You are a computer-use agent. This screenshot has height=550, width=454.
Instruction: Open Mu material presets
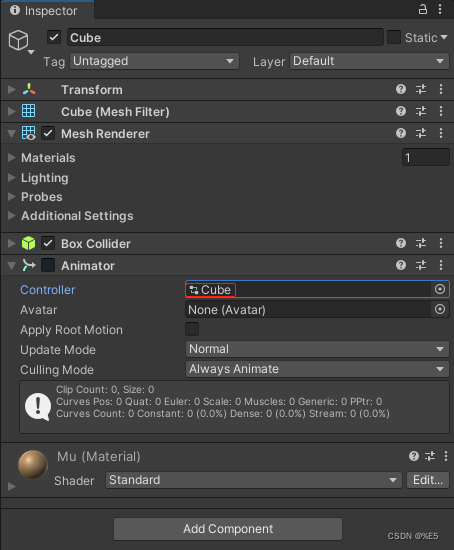tap(430, 456)
